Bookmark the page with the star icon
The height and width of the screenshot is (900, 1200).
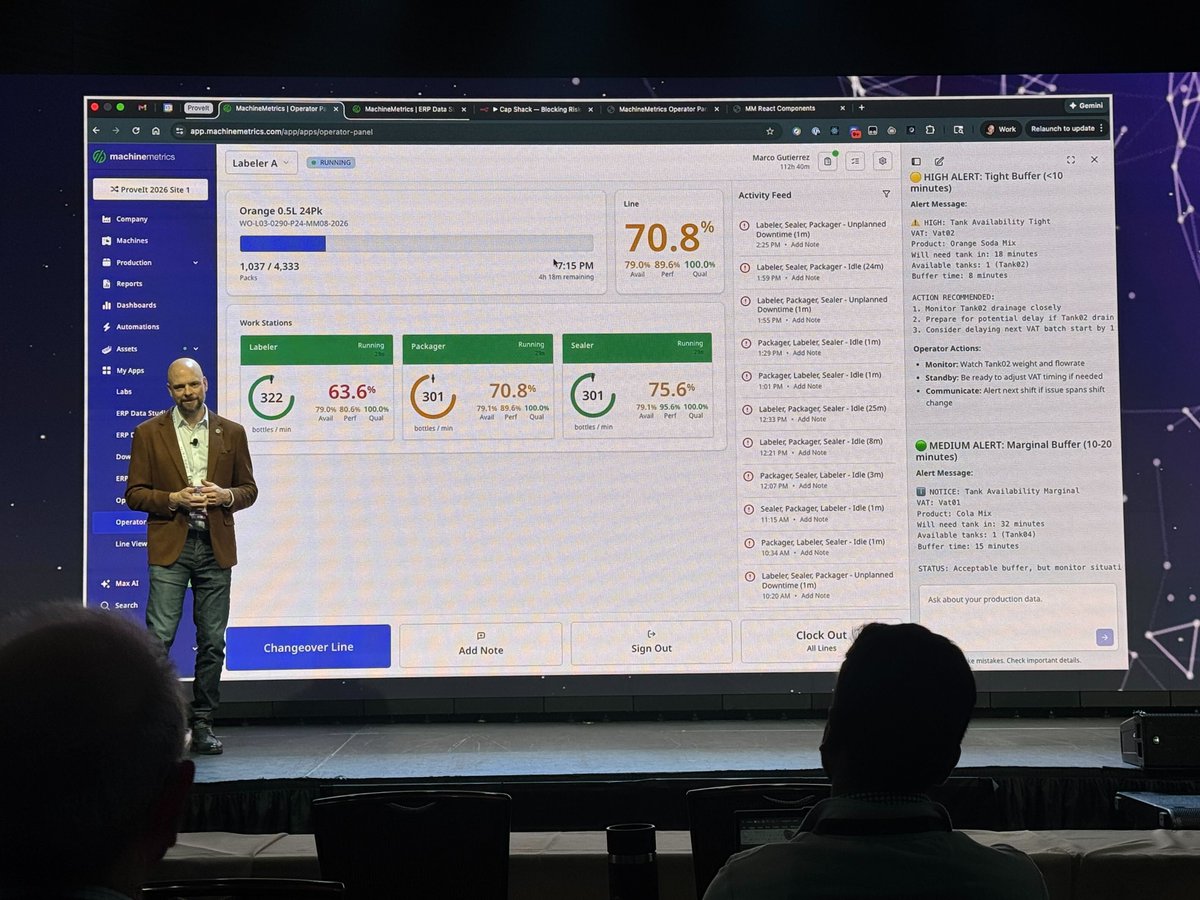(x=770, y=130)
